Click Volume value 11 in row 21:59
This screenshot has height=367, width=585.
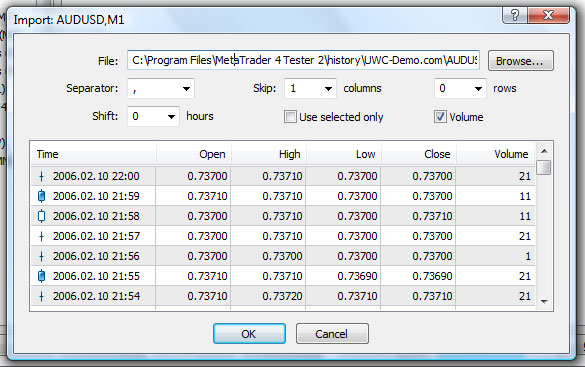coord(525,196)
